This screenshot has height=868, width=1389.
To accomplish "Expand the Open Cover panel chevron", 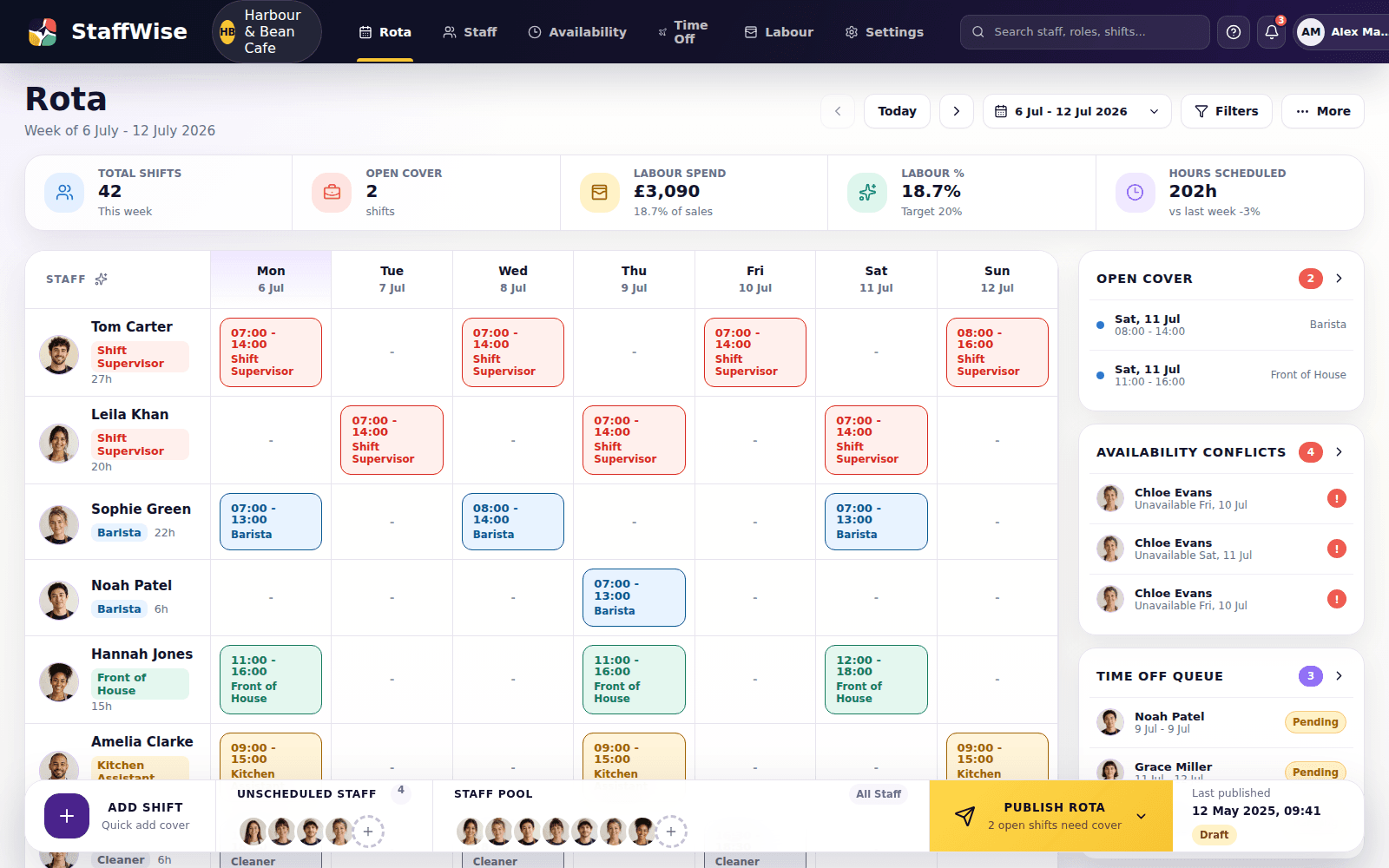I will coord(1340,279).
